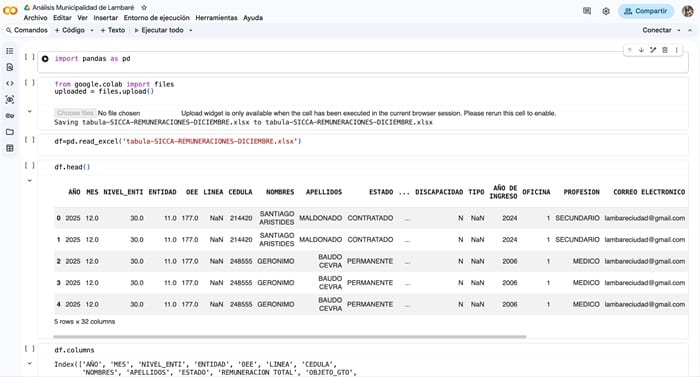Image resolution: width=700 pixels, height=377 pixels.
Task: Click PERMANENTE in row 2
Action: pyautogui.click(x=370, y=261)
